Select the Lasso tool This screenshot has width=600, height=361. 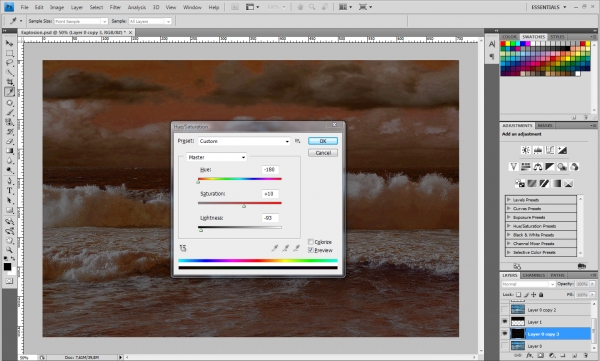coord(10,63)
